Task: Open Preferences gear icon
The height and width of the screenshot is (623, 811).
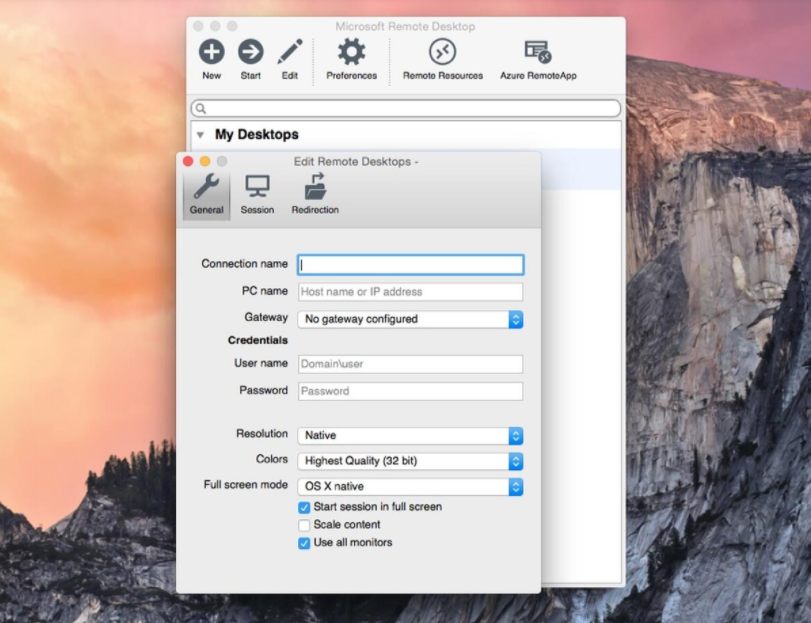Action: tap(352, 52)
